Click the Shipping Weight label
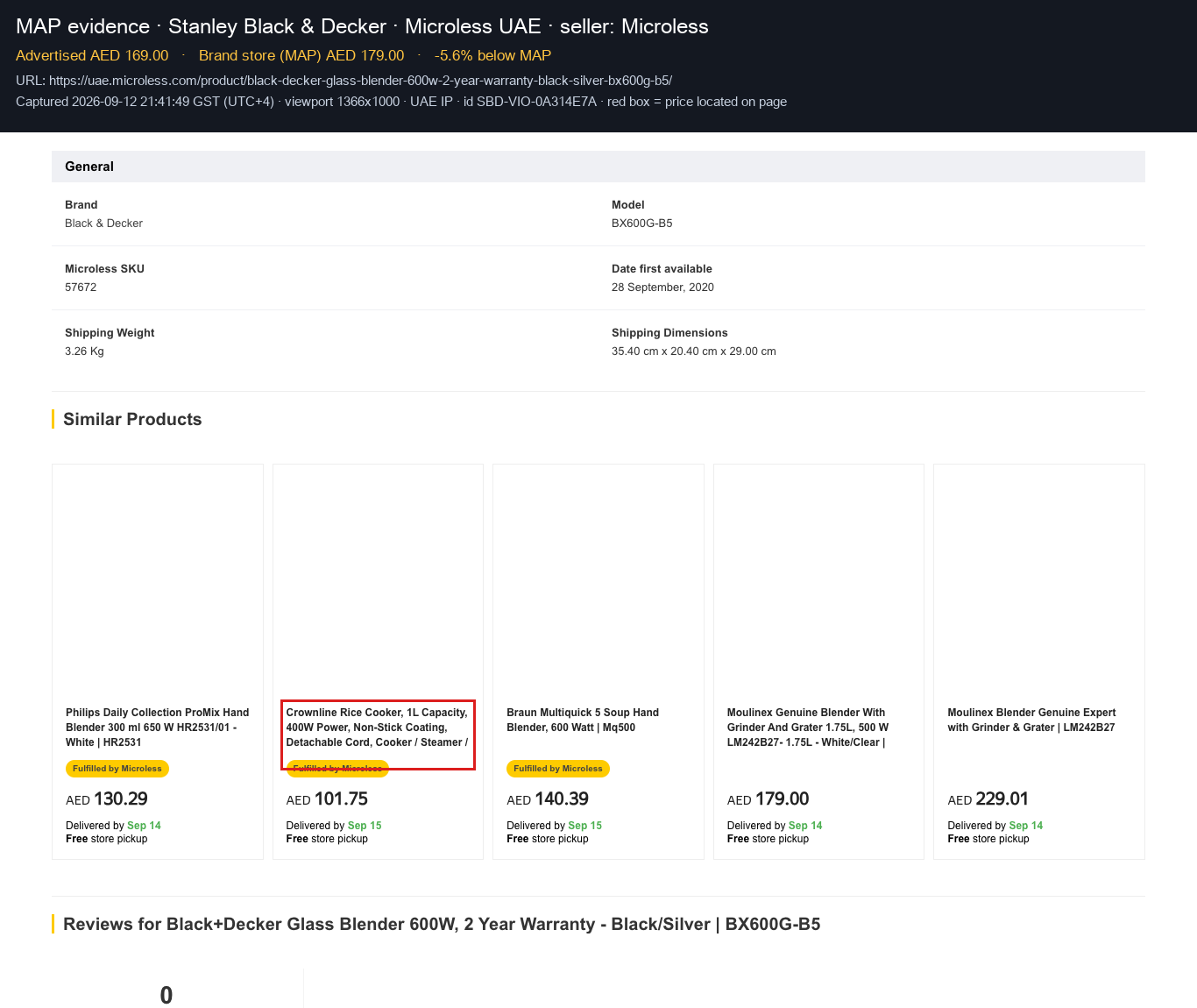This screenshot has height=1008, width=1197. [110, 333]
